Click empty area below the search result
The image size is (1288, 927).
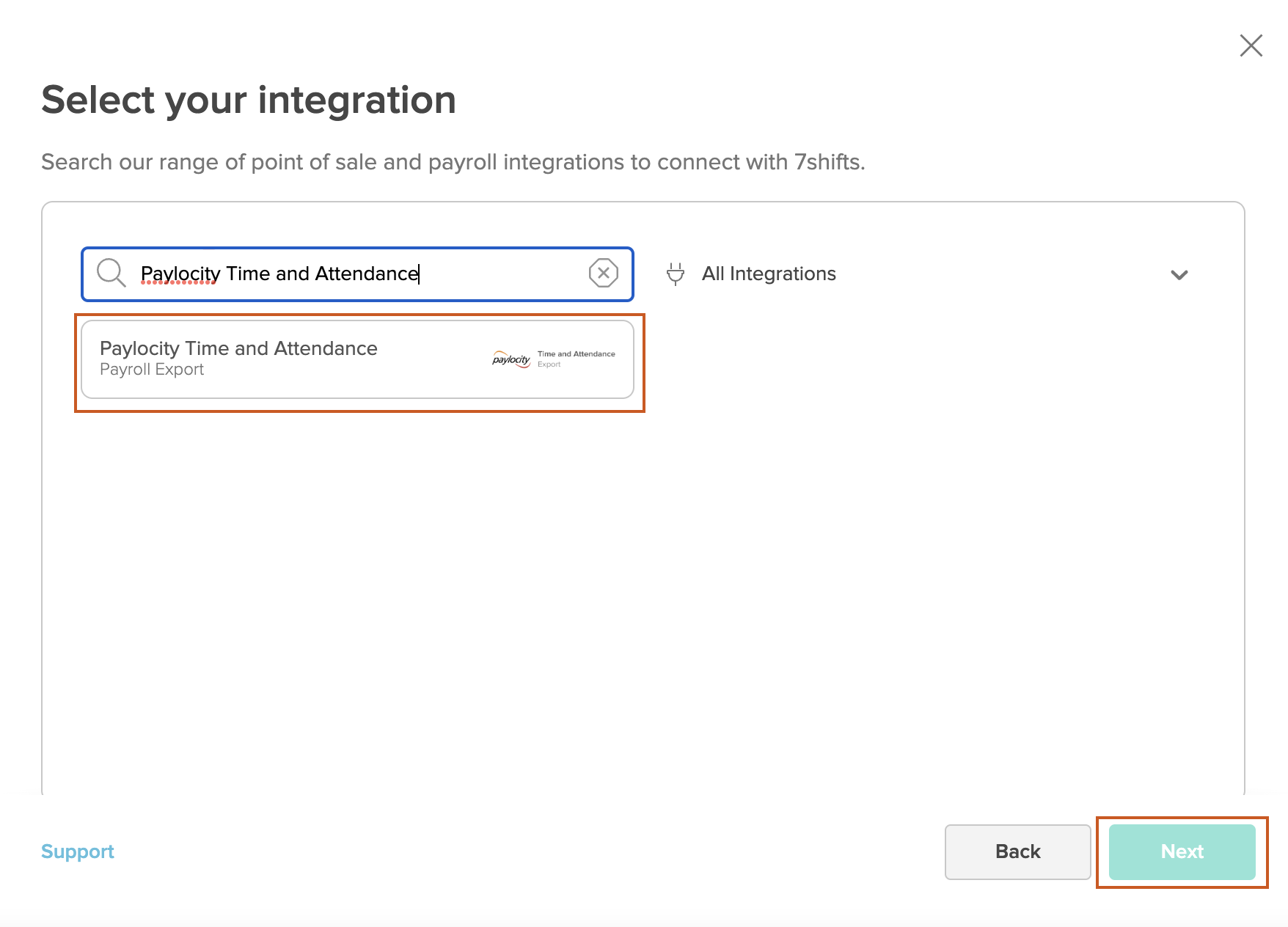pyautogui.click(x=643, y=587)
